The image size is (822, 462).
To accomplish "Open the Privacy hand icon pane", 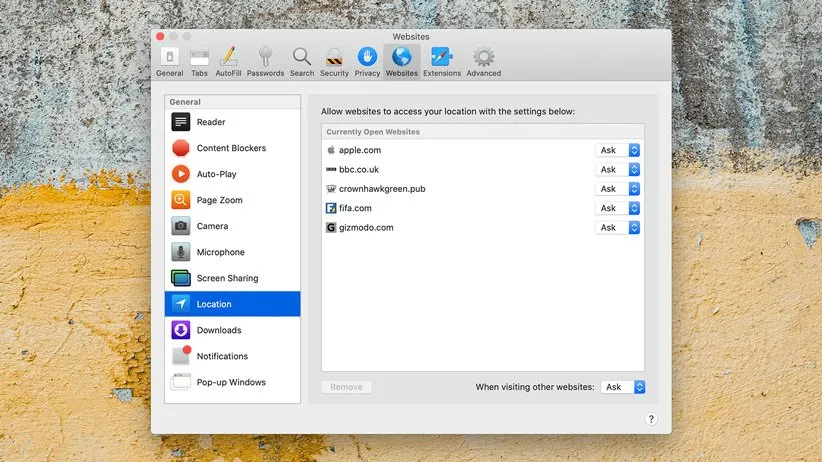I will point(367,60).
